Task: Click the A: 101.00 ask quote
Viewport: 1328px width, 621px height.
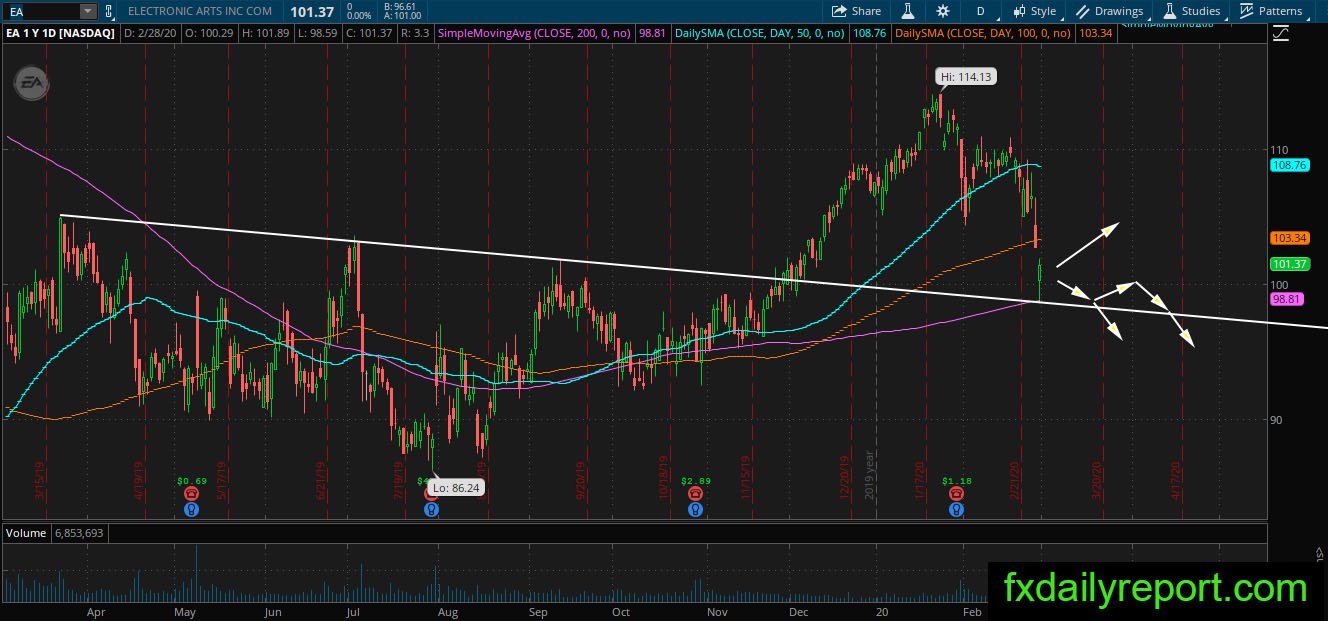Action: 401,16
